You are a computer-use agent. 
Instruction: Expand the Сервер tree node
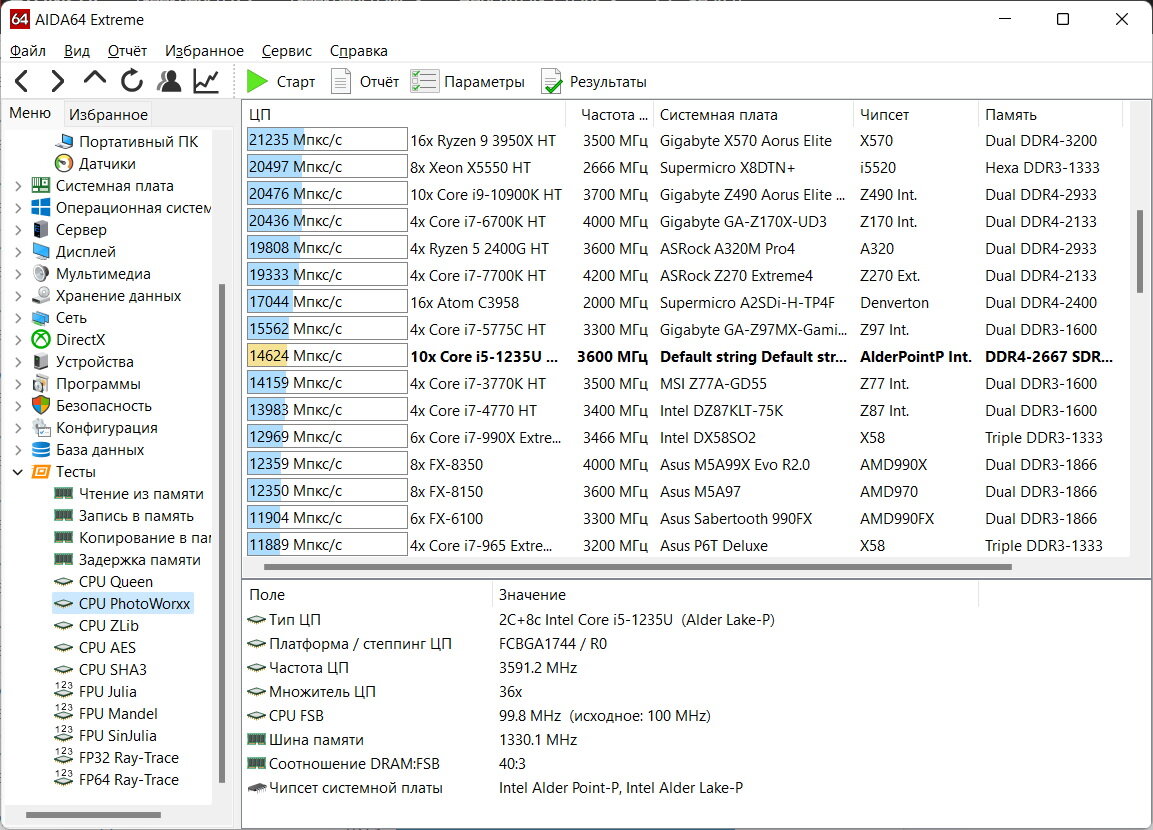pyautogui.click(x=18, y=230)
